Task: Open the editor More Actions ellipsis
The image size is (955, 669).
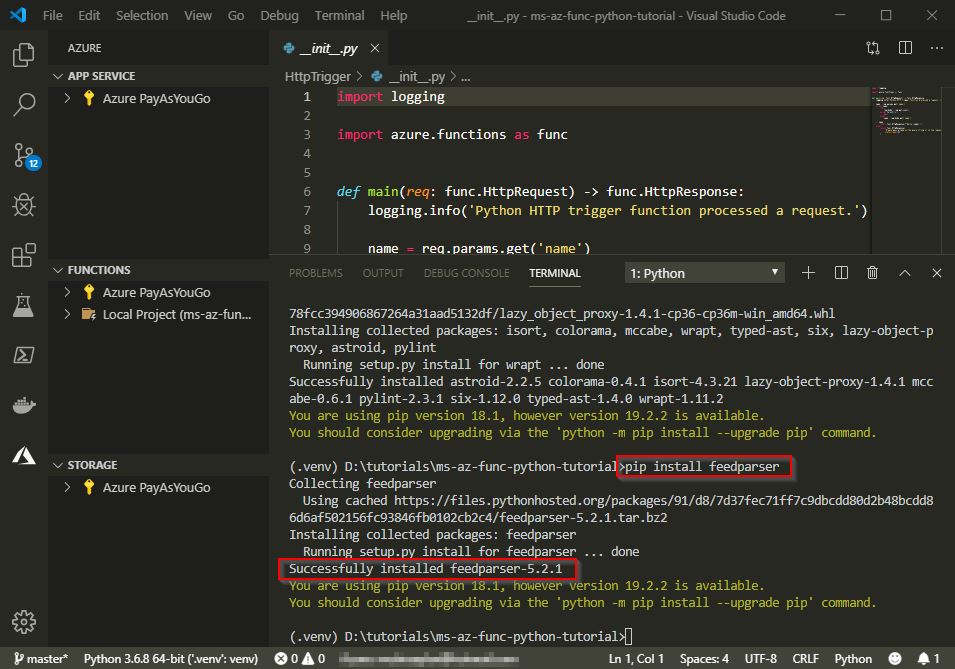Action: click(x=937, y=48)
